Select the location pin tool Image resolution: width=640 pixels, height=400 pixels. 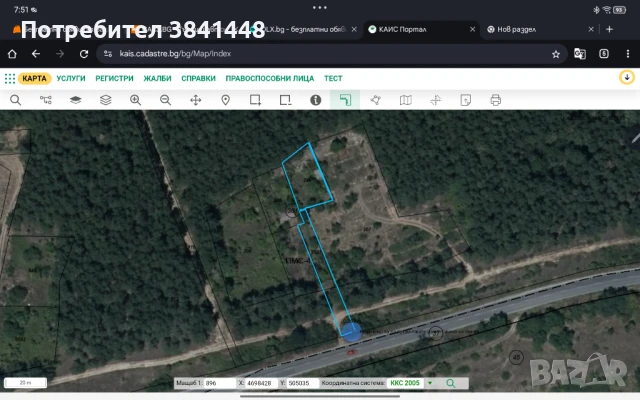pos(225,100)
